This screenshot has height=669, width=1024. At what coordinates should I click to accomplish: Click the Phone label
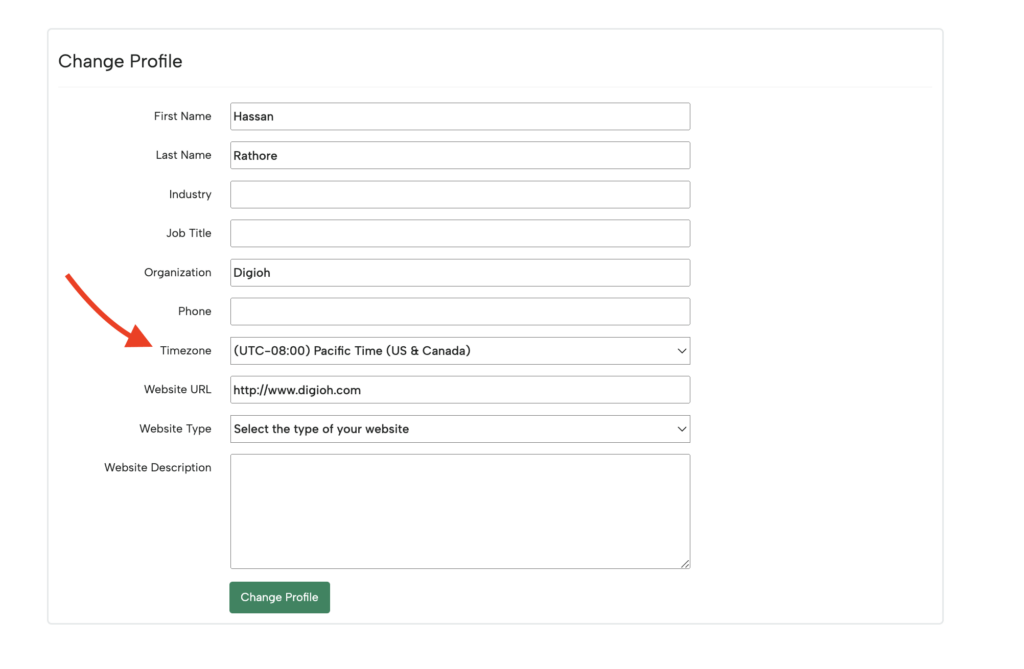pos(195,312)
